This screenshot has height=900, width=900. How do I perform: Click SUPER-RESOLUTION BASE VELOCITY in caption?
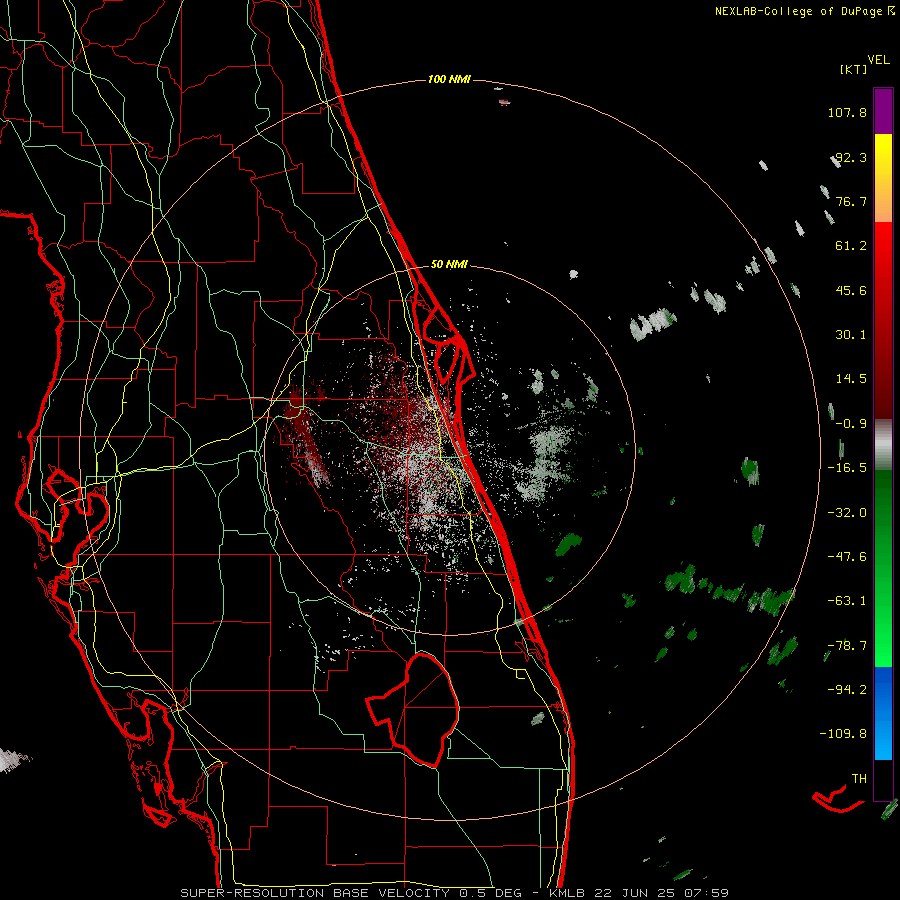[x=315, y=893]
